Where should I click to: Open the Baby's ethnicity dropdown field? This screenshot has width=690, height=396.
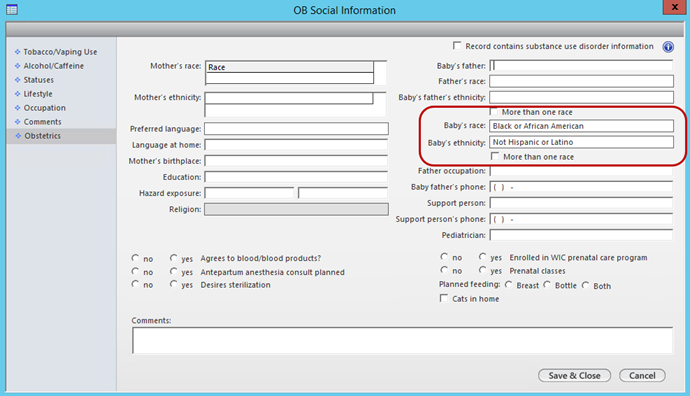[x=581, y=142]
